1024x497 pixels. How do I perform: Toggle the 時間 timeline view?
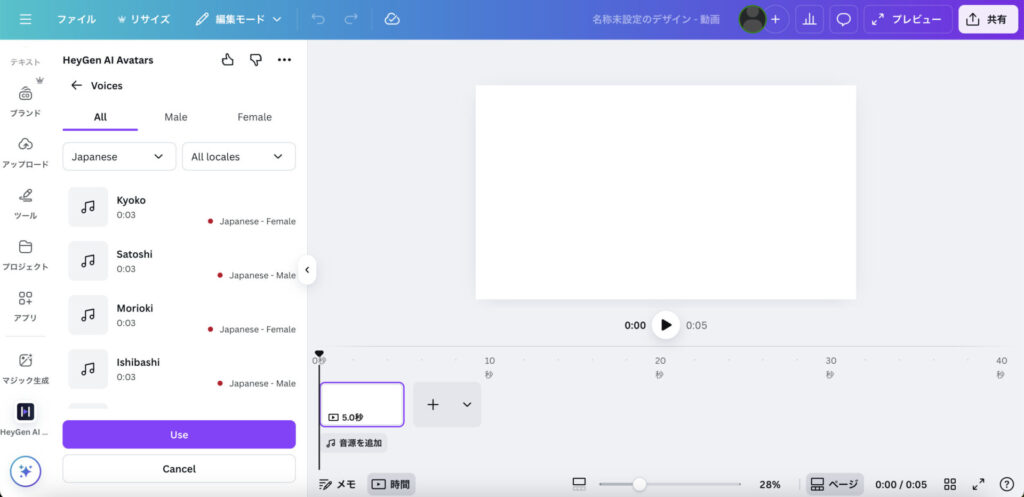coord(390,484)
